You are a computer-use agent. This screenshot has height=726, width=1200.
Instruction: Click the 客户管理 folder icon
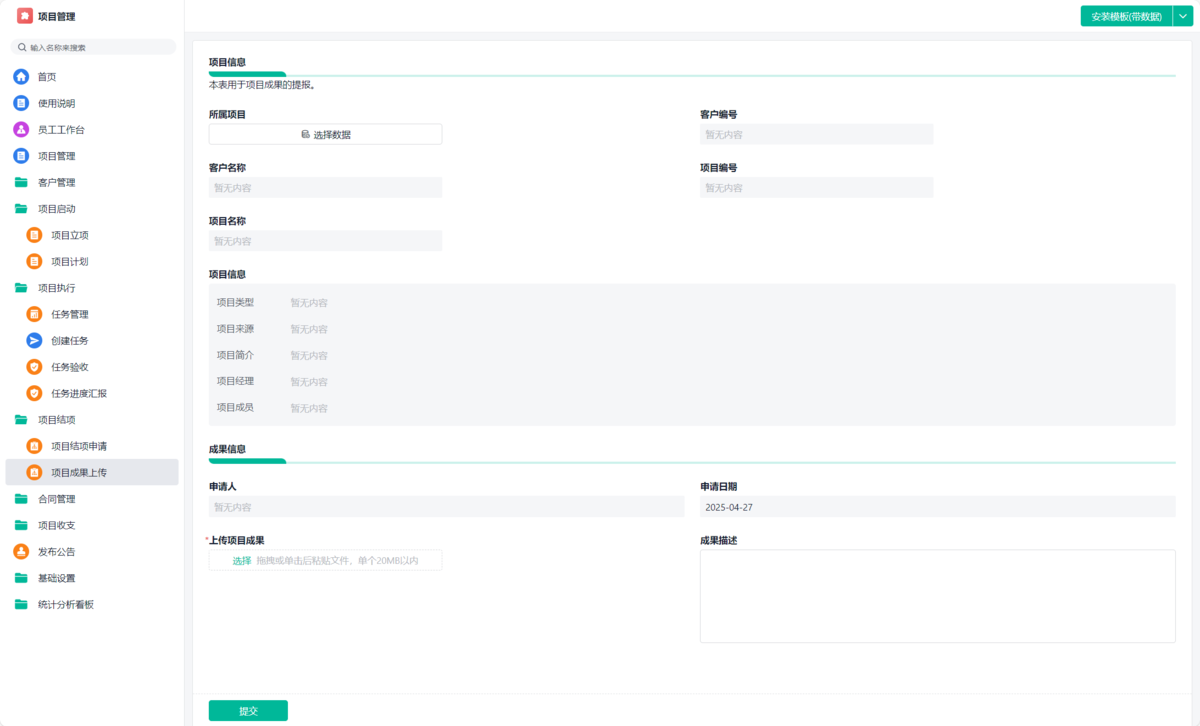[x=21, y=182]
